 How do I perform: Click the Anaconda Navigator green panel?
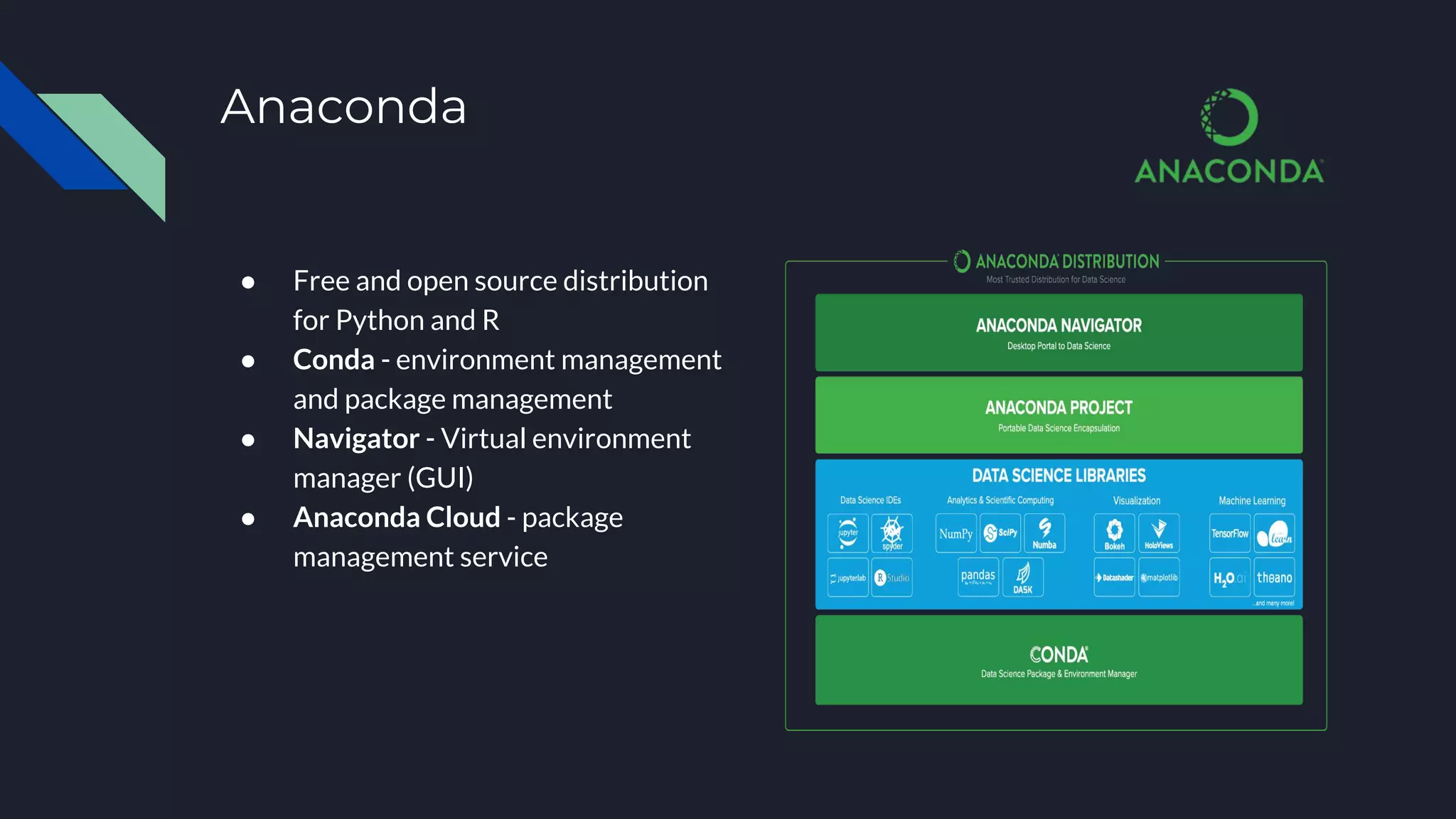(1059, 333)
